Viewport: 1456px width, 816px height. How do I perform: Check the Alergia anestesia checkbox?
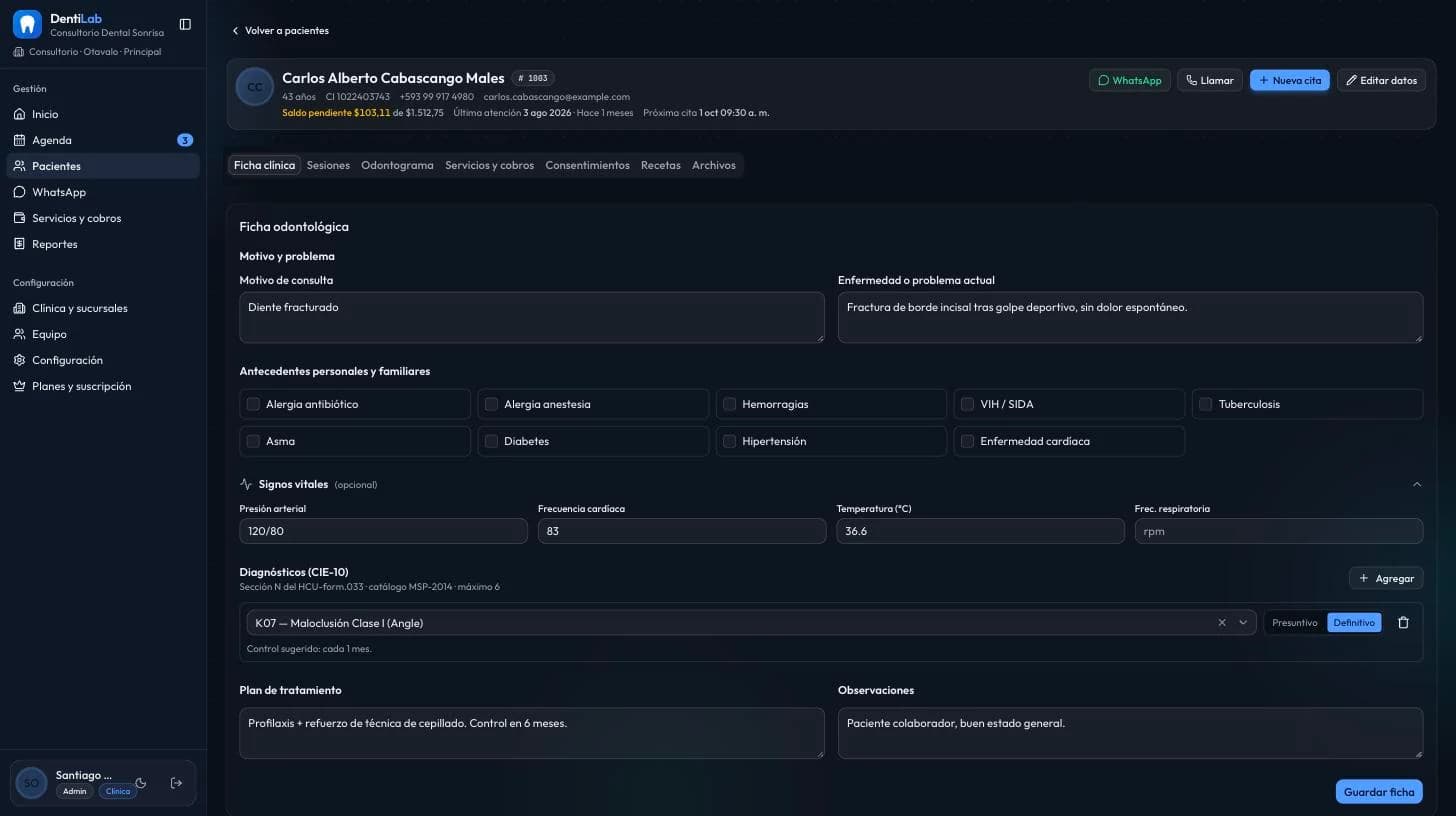coord(491,404)
